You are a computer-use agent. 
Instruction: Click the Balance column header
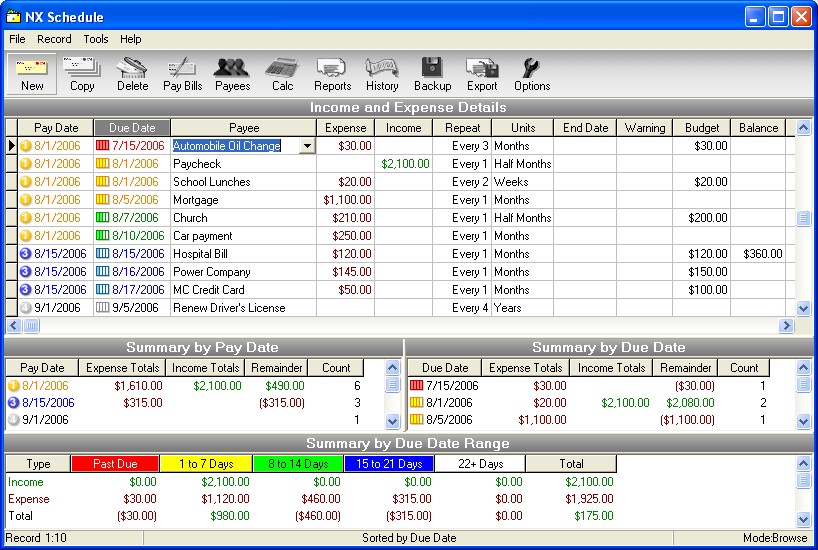click(x=758, y=128)
